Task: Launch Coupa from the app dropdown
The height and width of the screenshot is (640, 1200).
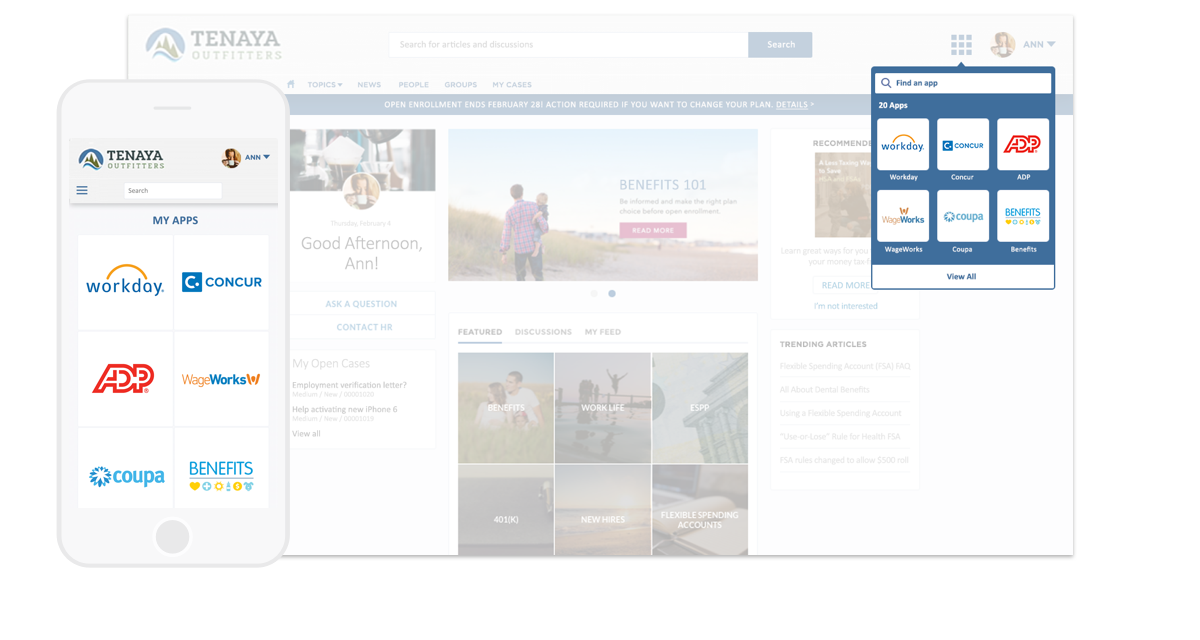Action: [963, 216]
